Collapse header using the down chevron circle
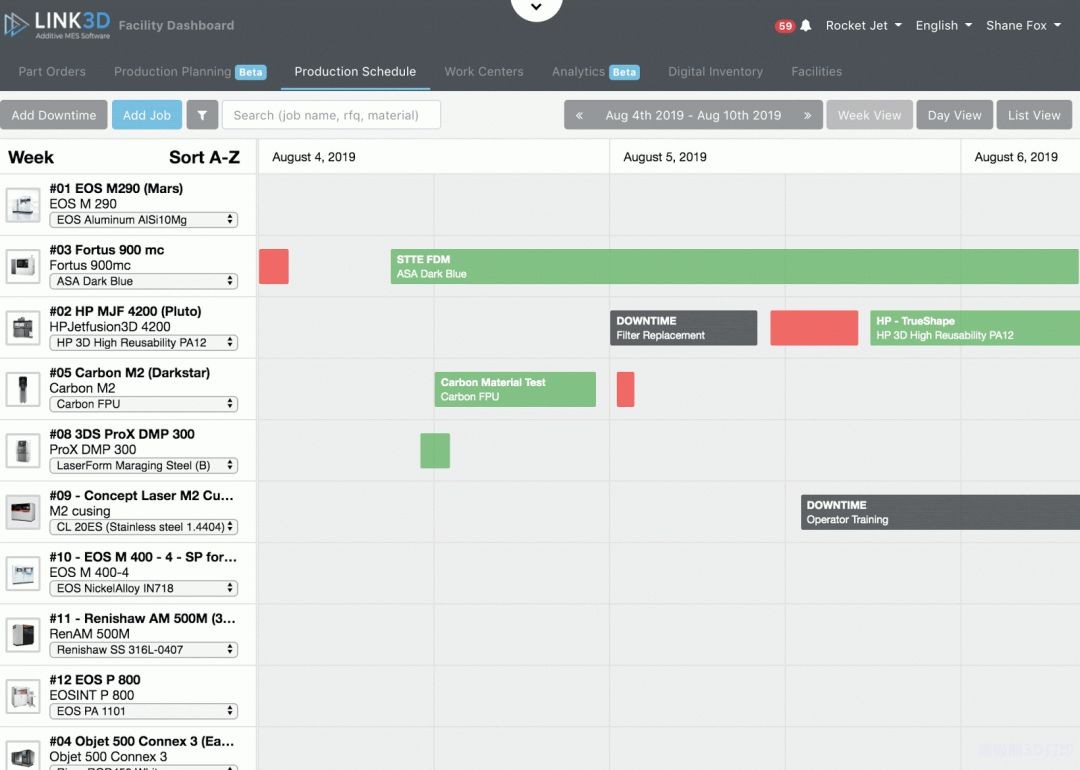The image size is (1080, 770). tap(536, 7)
